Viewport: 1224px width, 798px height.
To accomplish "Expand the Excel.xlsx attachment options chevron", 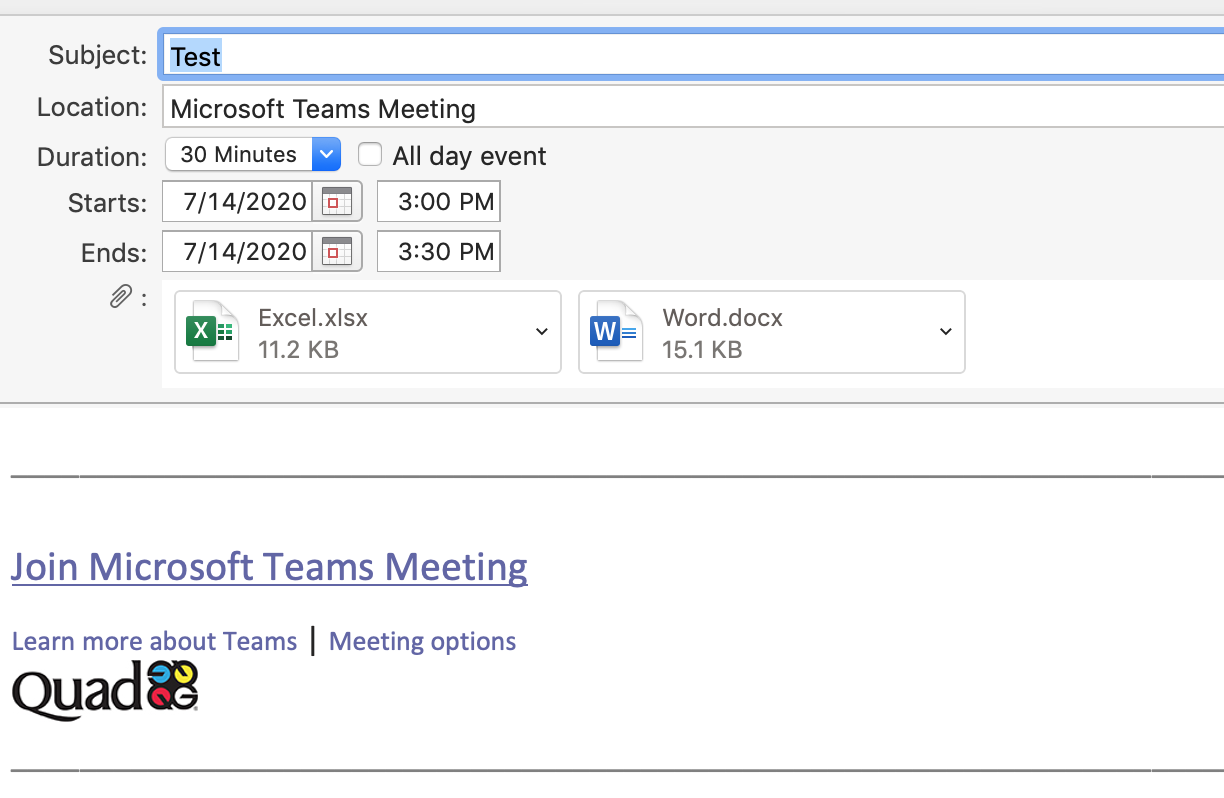I will pyautogui.click(x=541, y=332).
